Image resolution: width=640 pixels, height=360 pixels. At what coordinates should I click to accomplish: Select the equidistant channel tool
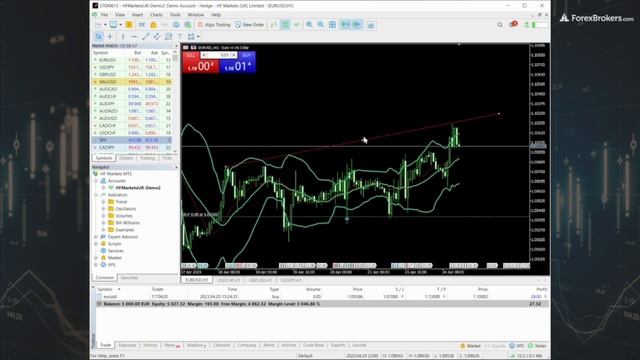click(157, 37)
